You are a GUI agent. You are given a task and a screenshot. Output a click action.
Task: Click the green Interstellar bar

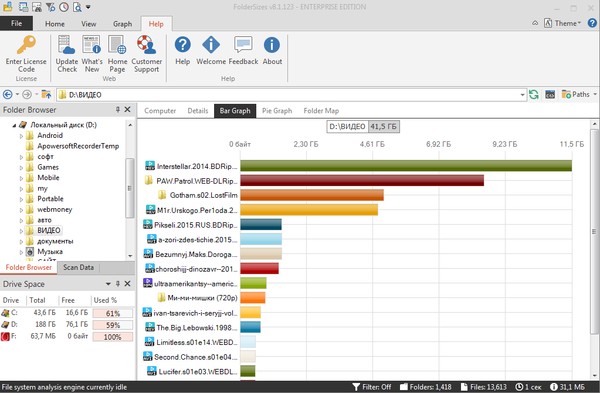coord(406,166)
